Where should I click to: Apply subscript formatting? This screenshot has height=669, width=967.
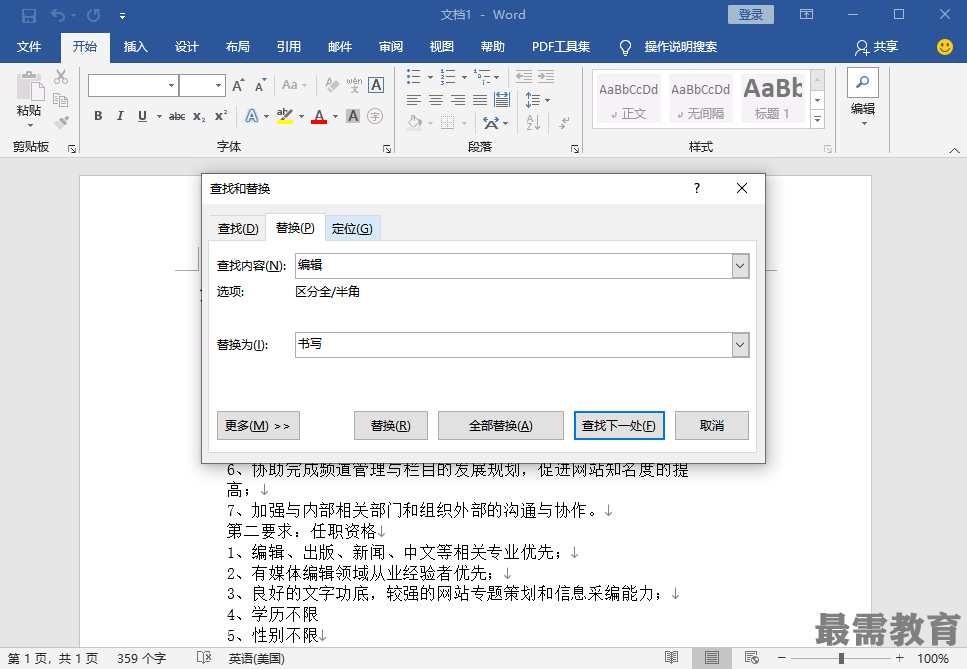(199, 116)
